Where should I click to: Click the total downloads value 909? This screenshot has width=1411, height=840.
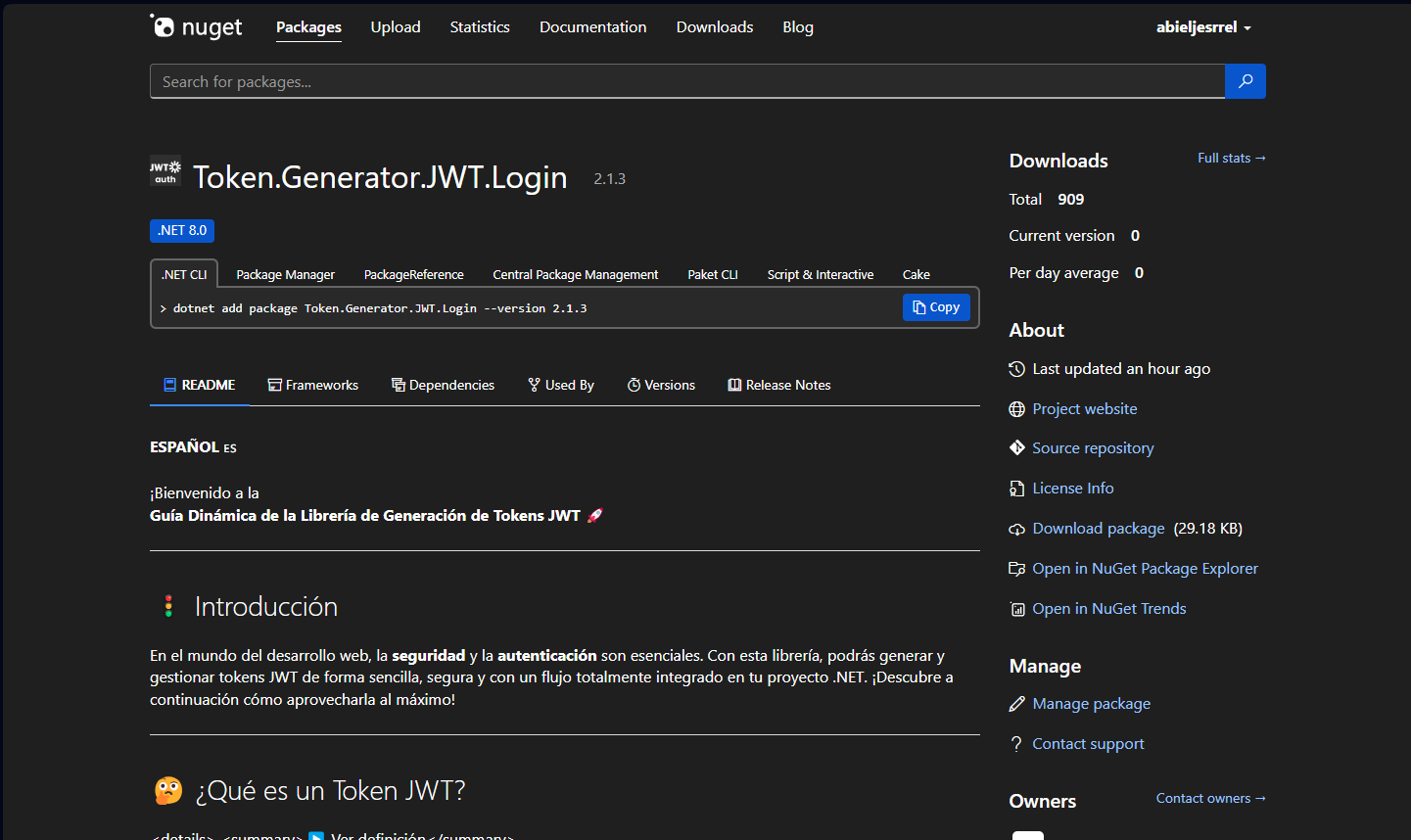coord(1070,200)
